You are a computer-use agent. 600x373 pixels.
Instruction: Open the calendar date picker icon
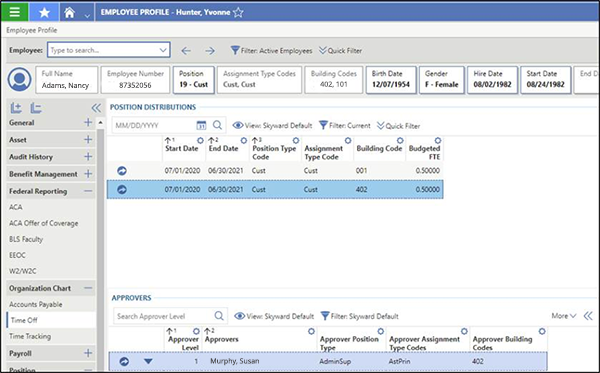coord(201,125)
